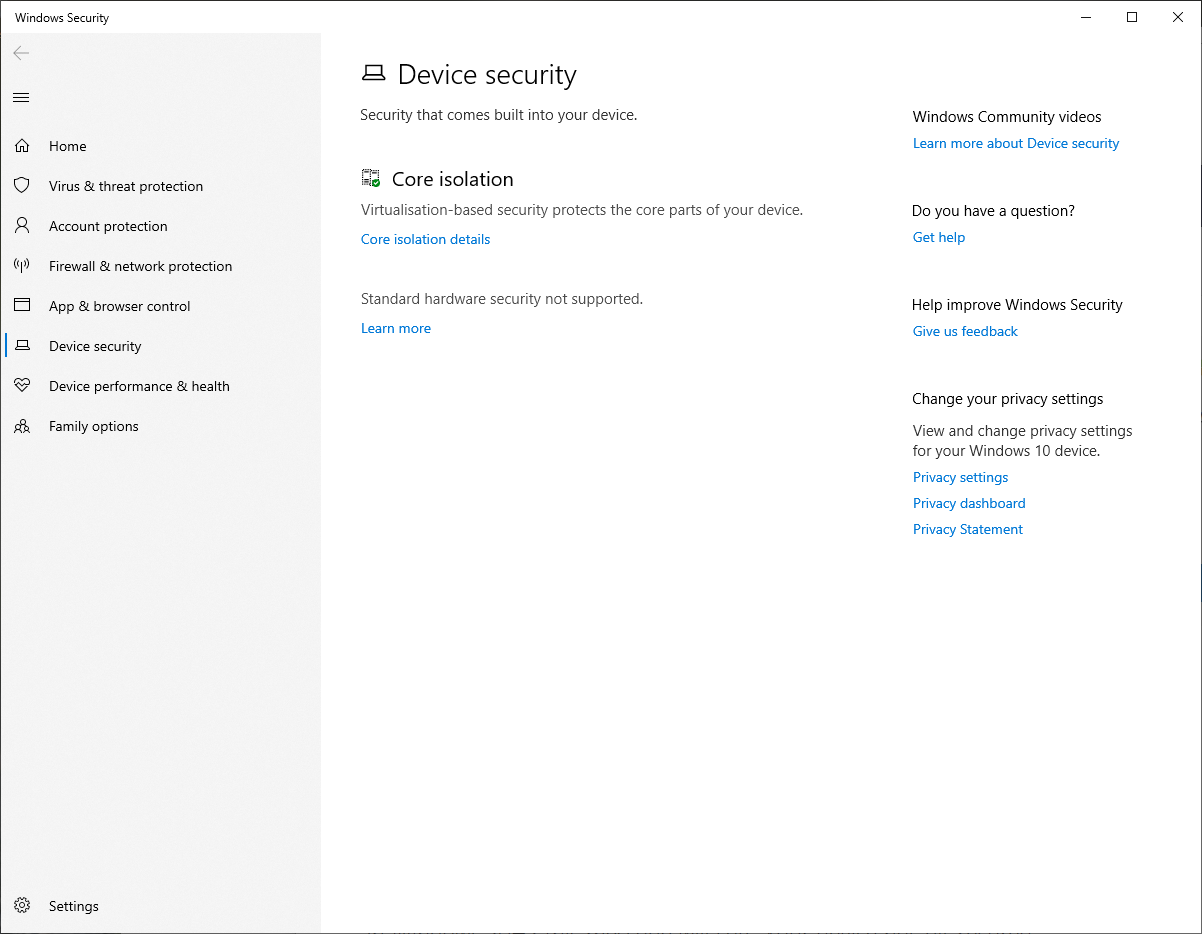
Task: Open Privacy dashboard link
Action: tap(969, 503)
